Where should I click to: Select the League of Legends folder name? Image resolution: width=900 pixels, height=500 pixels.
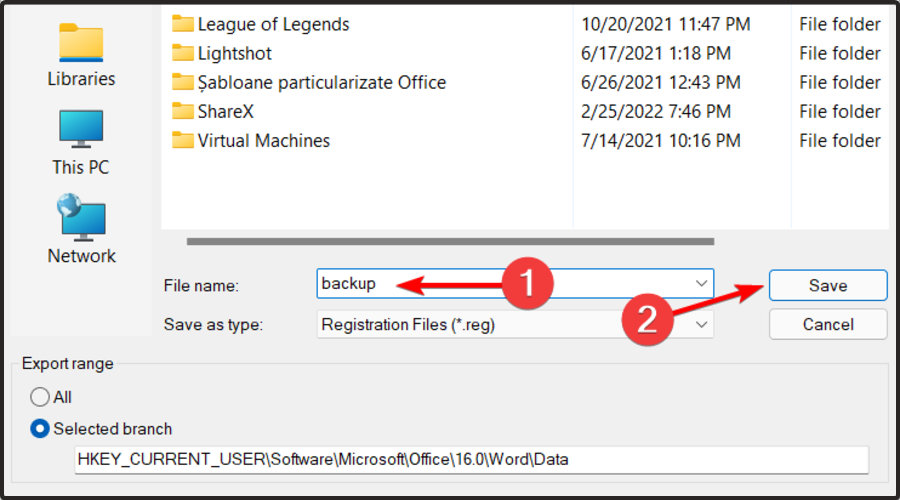click(x=273, y=24)
